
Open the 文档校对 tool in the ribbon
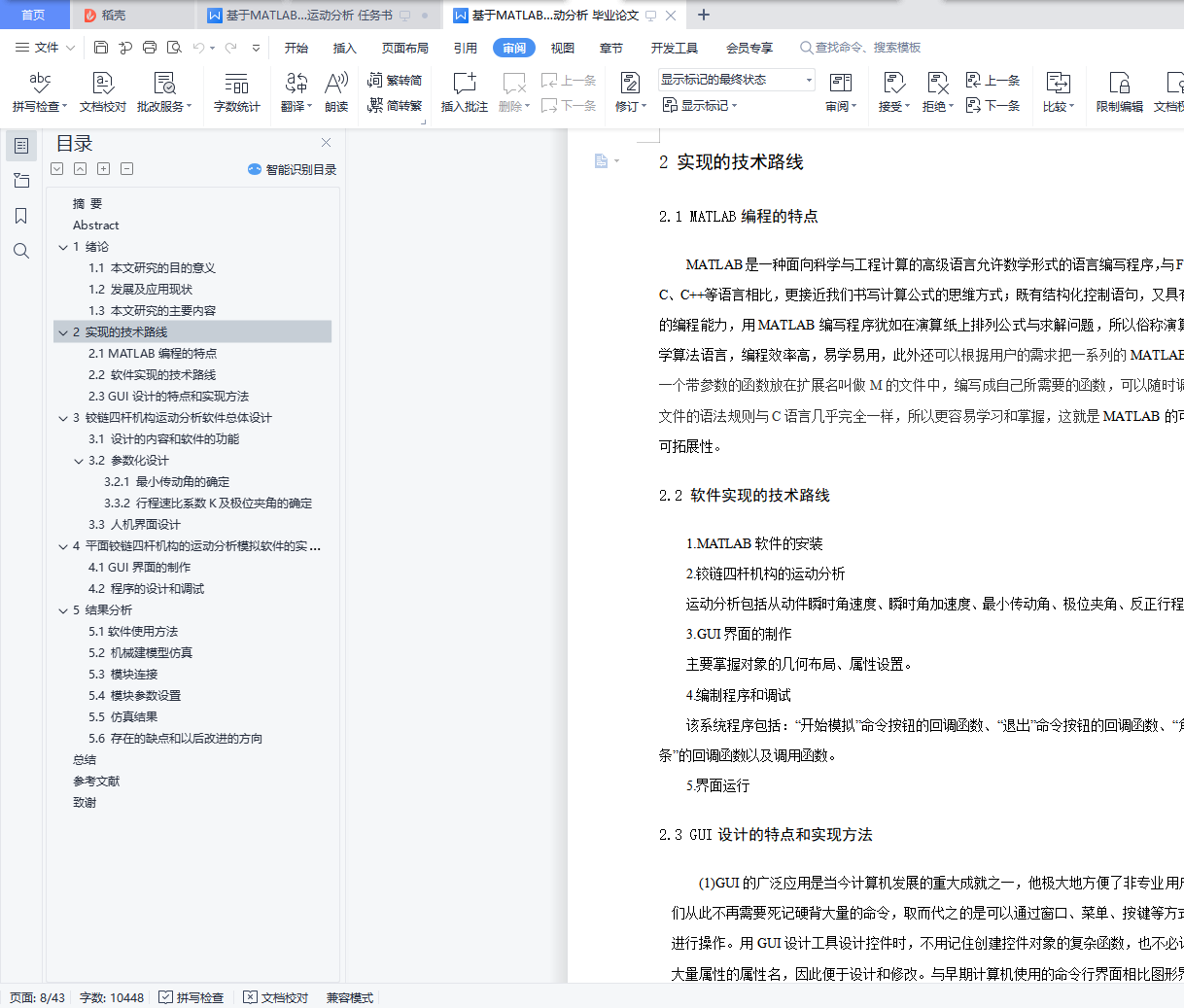103,92
